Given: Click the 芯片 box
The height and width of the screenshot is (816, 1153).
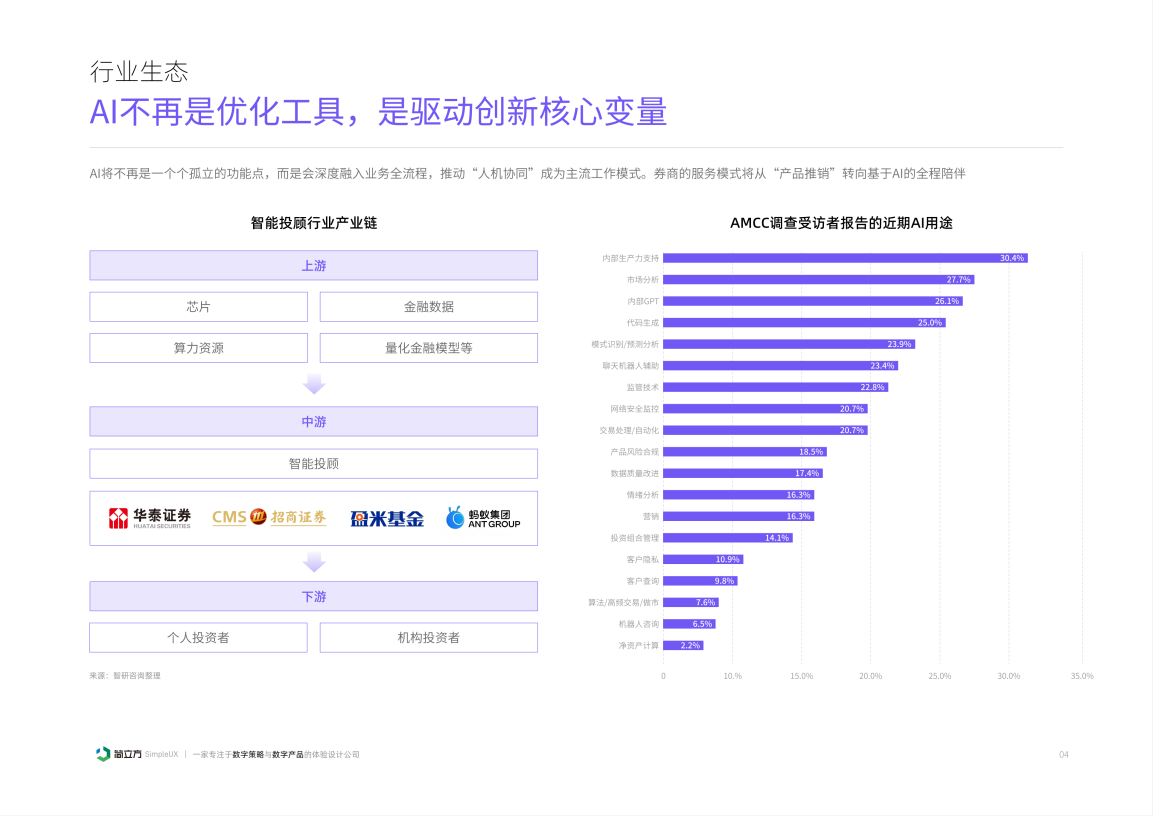Looking at the screenshot, I should [198, 307].
